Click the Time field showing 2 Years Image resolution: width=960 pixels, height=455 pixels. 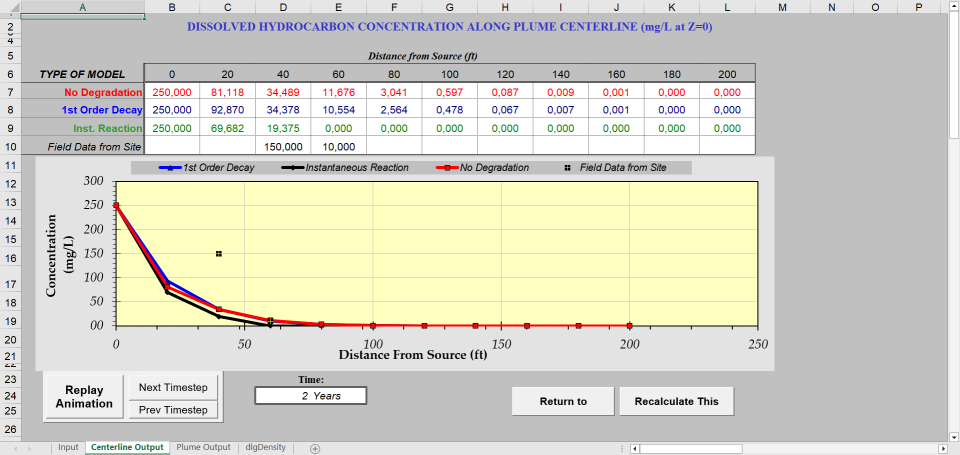pyautogui.click(x=311, y=396)
